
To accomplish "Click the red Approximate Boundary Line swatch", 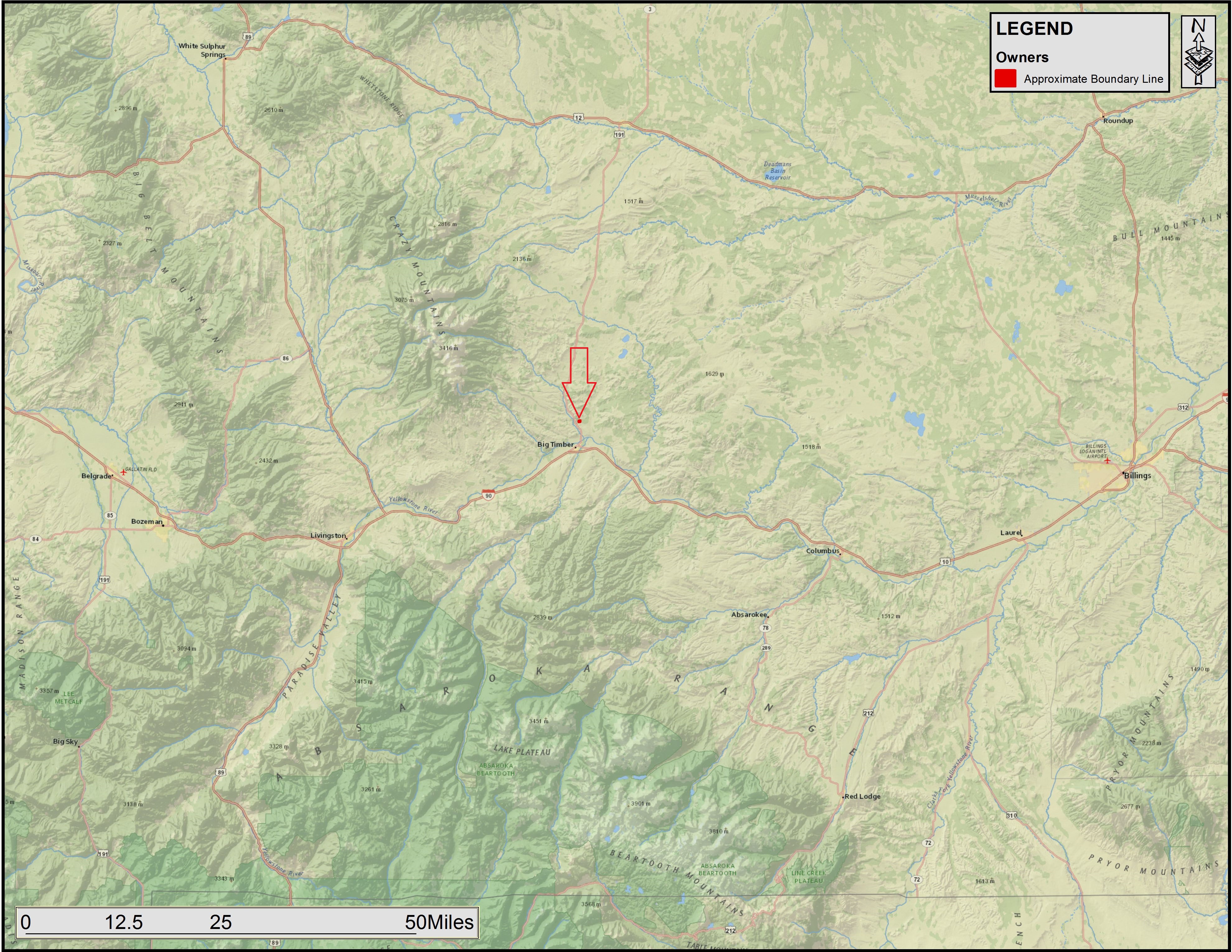I will (1005, 78).
